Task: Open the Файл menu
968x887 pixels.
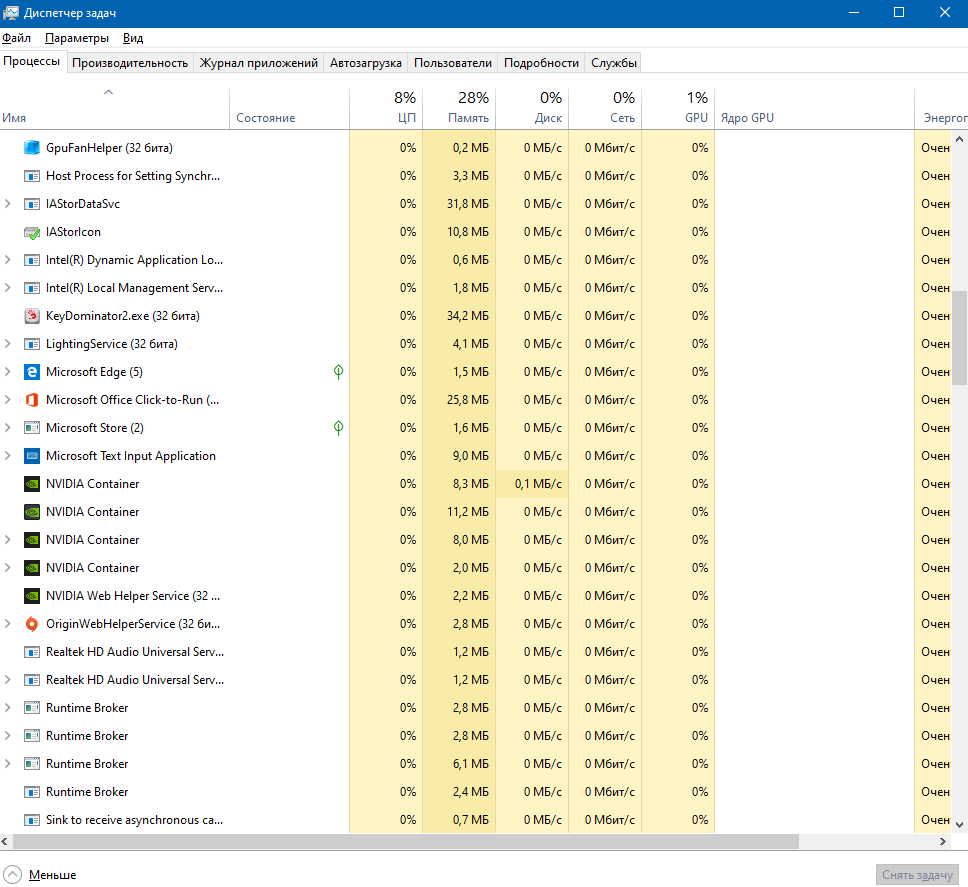Action: coord(16,38)
